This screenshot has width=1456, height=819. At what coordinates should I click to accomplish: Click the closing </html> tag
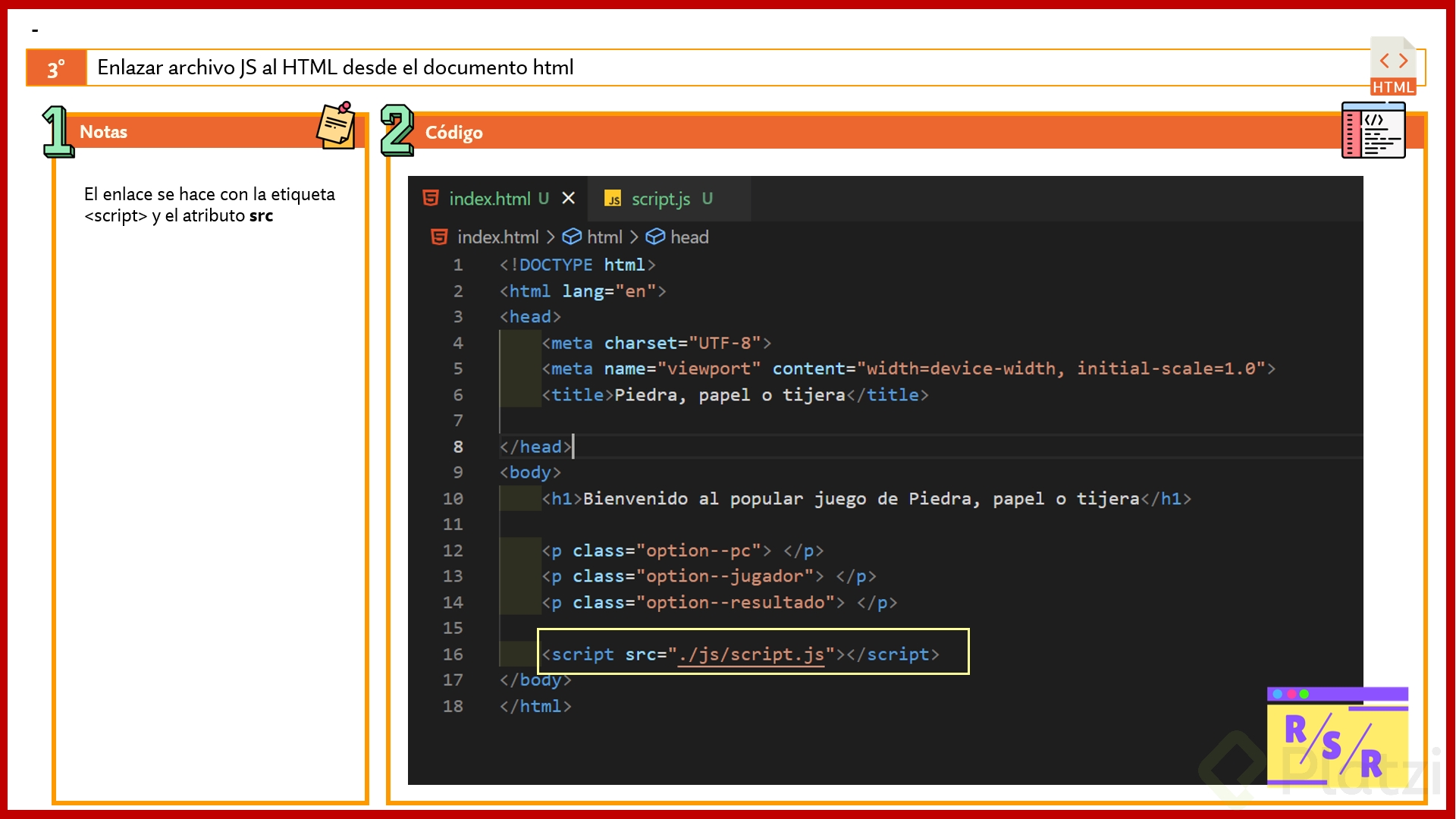535,707
